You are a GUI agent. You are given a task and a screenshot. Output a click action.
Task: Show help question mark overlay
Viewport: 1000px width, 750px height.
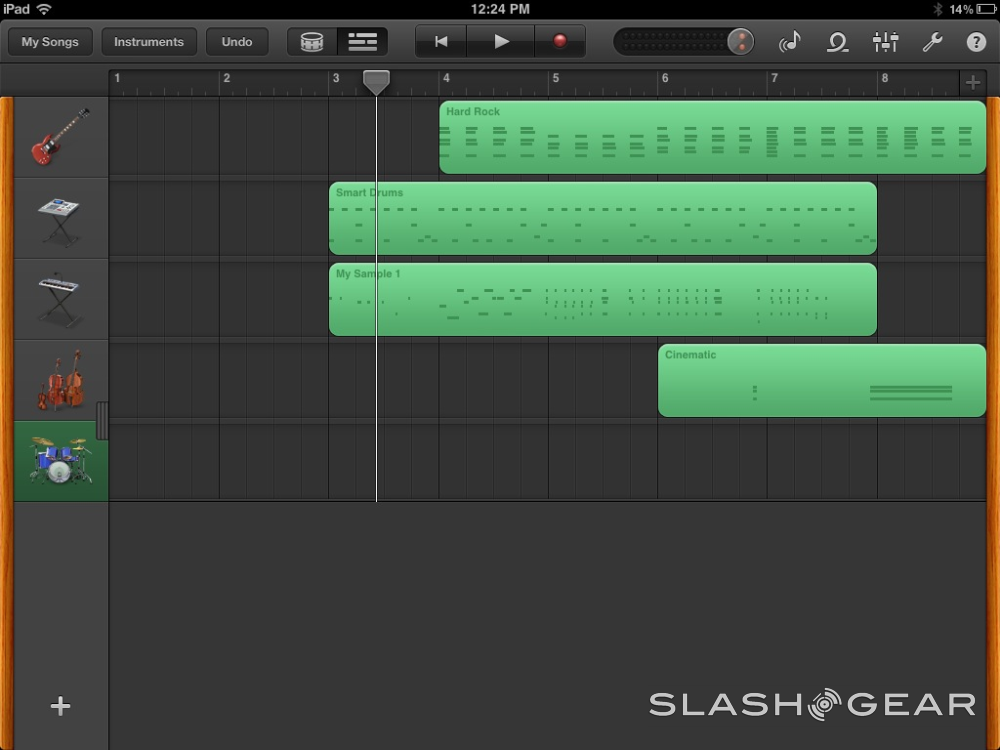[976, 42]
